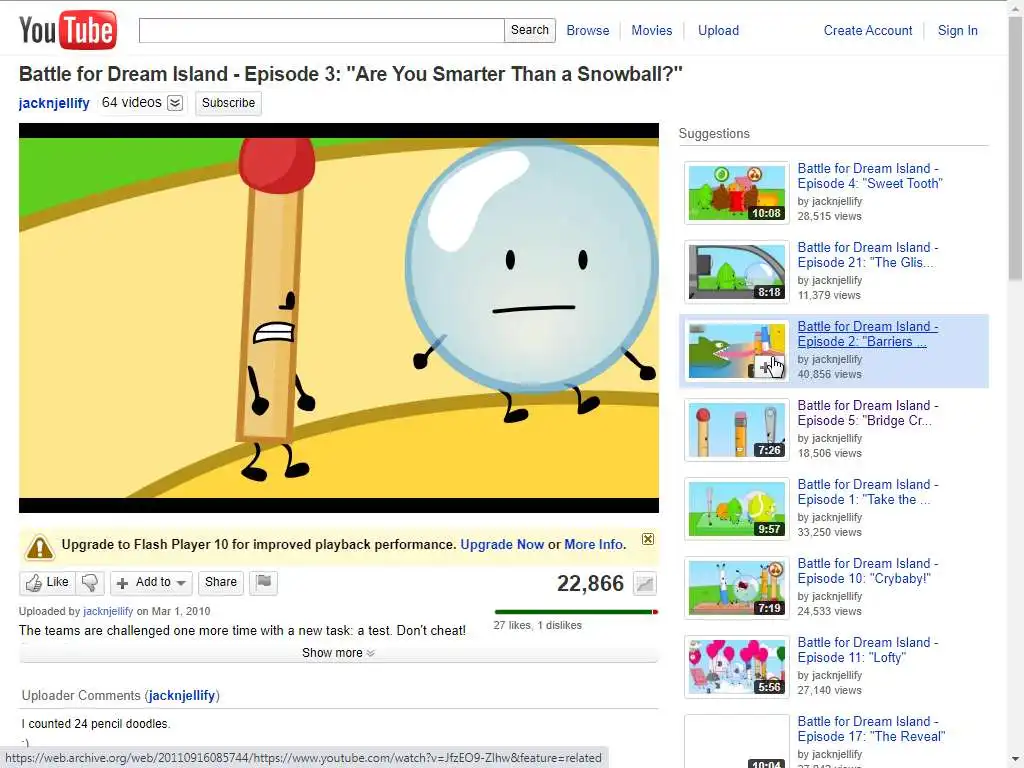Open Episode 4 Sweet Tooth thumbnail
The image size is (1024, 768).
(737, 193)
